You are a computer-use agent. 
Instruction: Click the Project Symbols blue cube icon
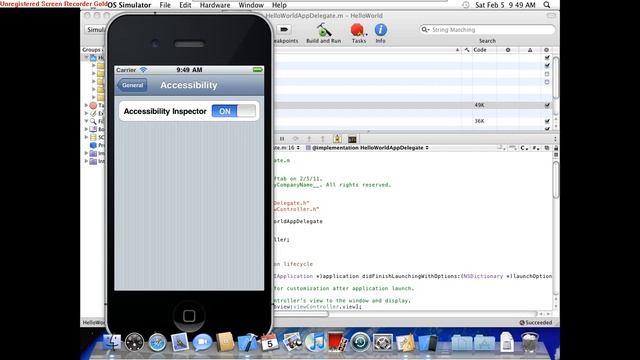pos(93,145)
